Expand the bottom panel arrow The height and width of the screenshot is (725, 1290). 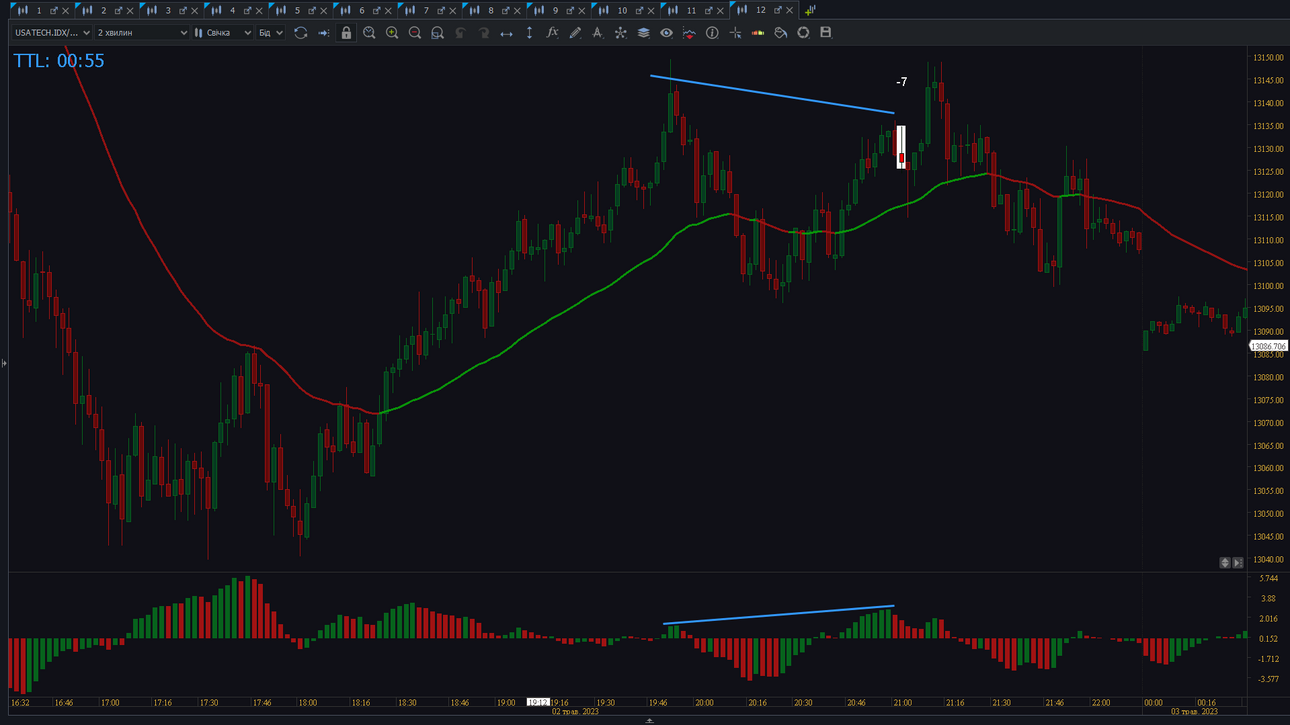[x=649, y=720]
